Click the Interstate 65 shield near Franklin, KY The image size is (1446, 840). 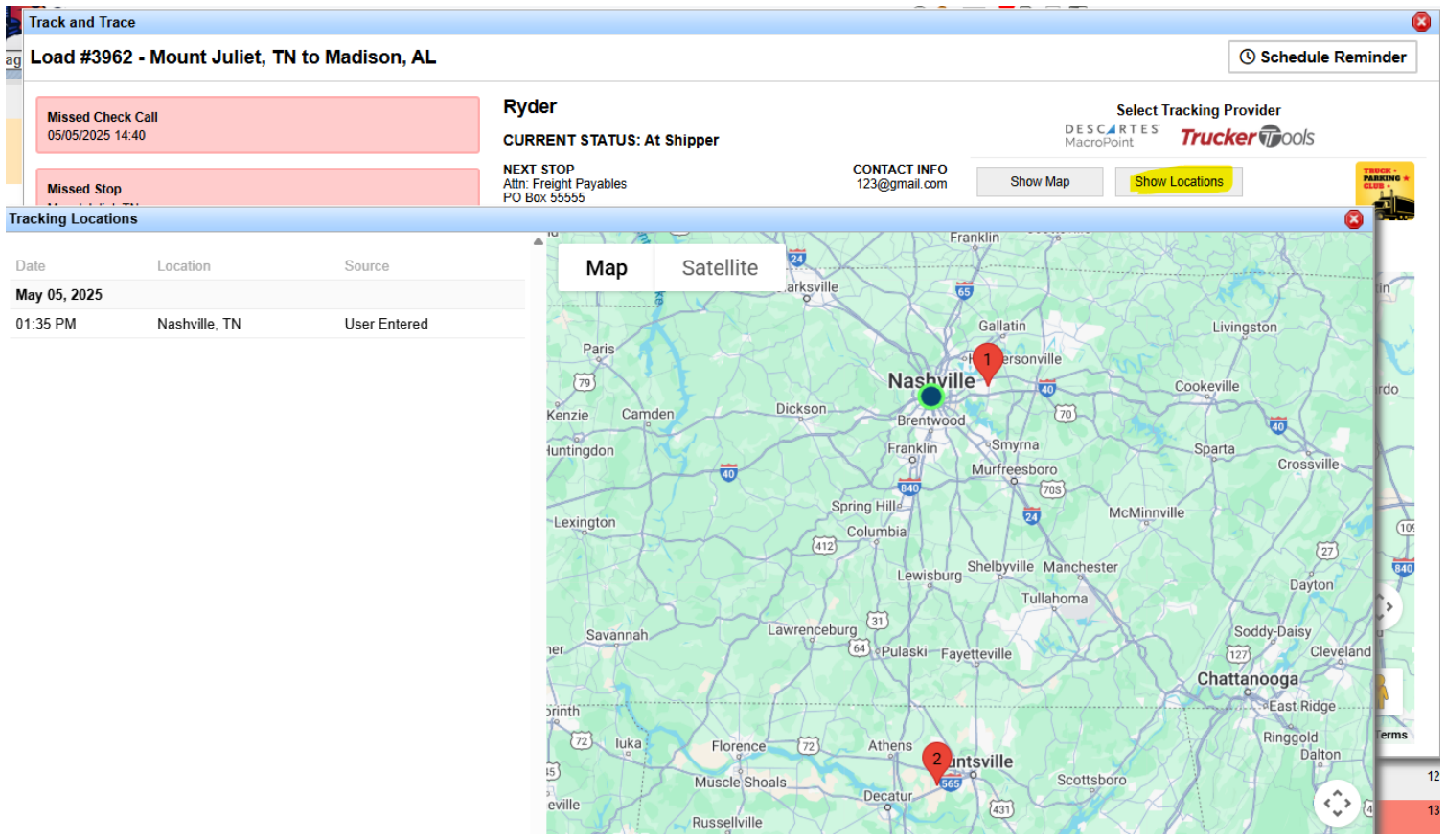(x=964, y=291)
